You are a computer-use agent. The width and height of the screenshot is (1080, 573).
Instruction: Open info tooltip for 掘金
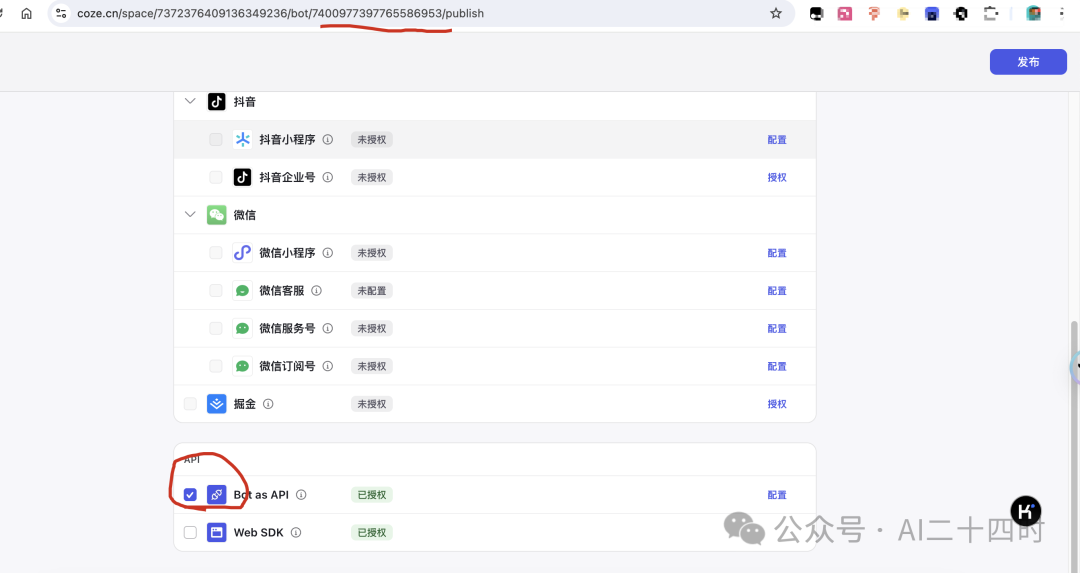(x=268, y=404)
